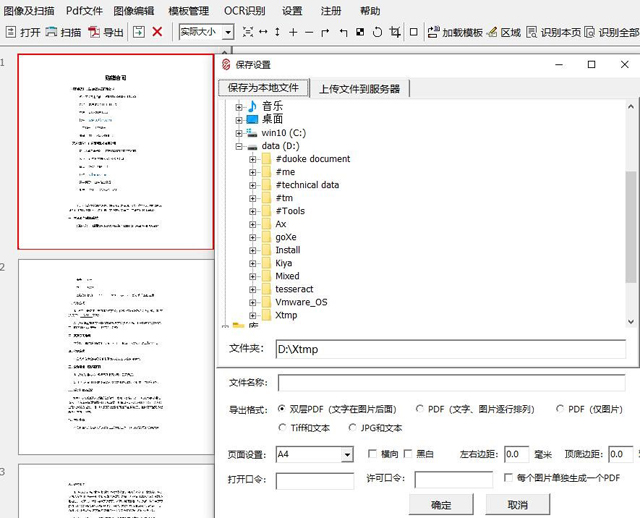640x518 pixels.
Task: Select 双层PDF export format radio button
Action: tap(282, 409)
